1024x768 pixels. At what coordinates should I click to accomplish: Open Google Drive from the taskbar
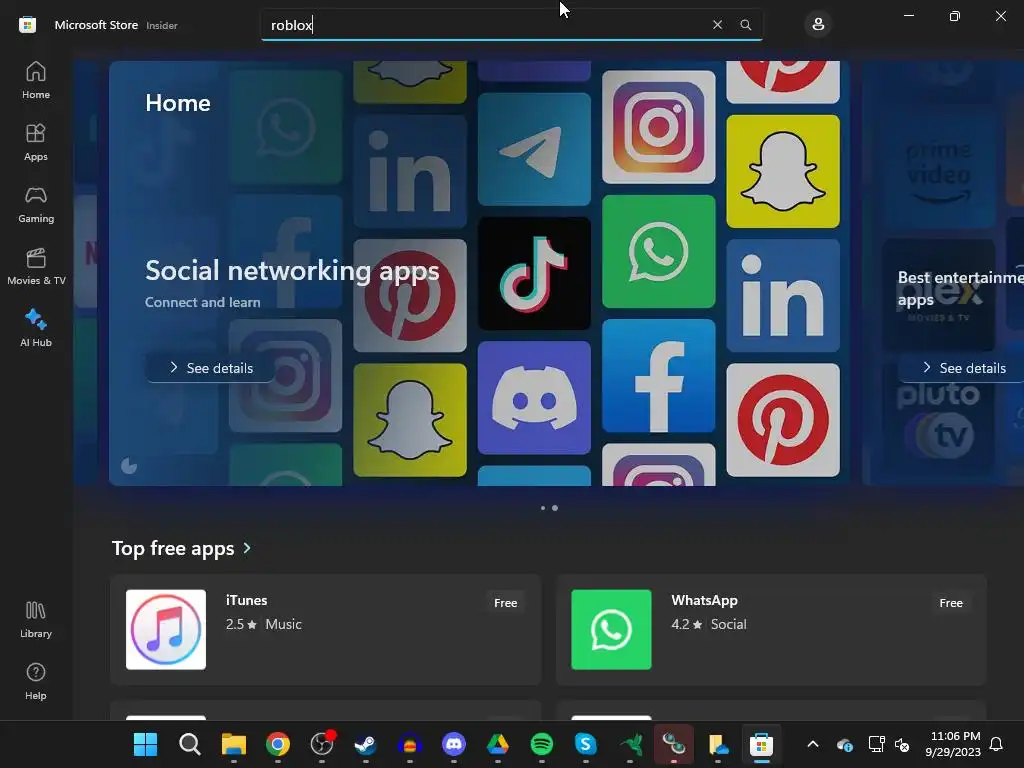tap(498, 744)
